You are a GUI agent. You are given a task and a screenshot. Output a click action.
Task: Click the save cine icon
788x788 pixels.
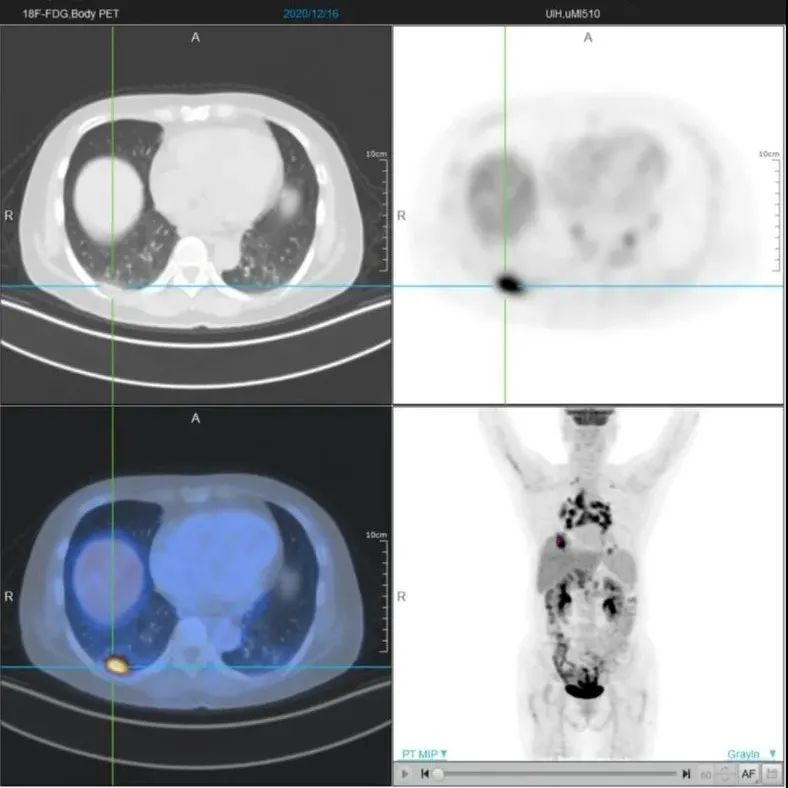point(772,774)
